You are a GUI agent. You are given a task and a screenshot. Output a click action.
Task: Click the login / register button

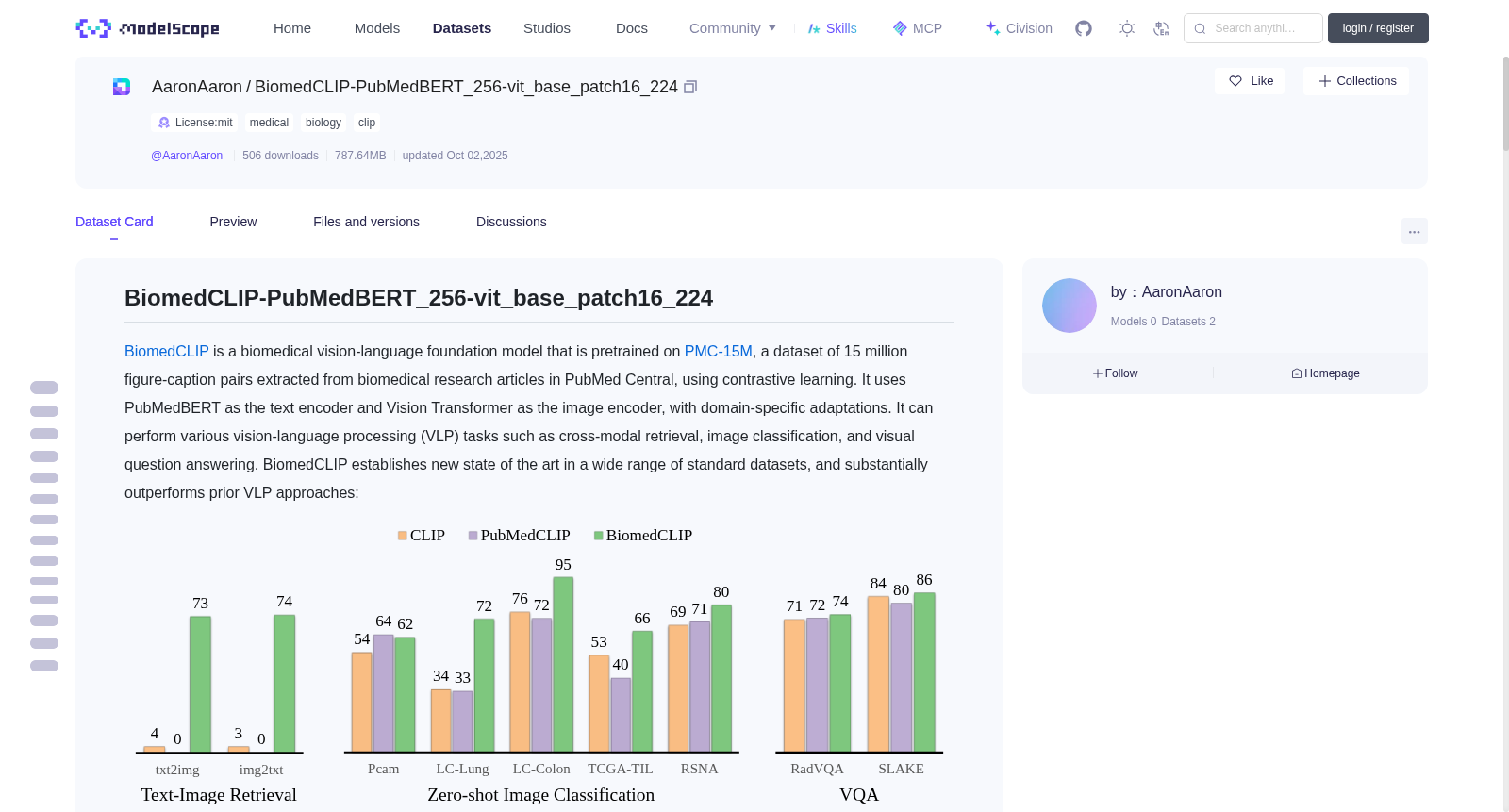click(x=1378, y=28)
